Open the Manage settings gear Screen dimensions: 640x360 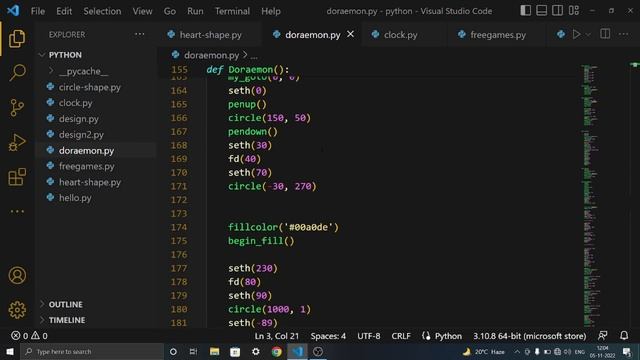coord(17,310)
